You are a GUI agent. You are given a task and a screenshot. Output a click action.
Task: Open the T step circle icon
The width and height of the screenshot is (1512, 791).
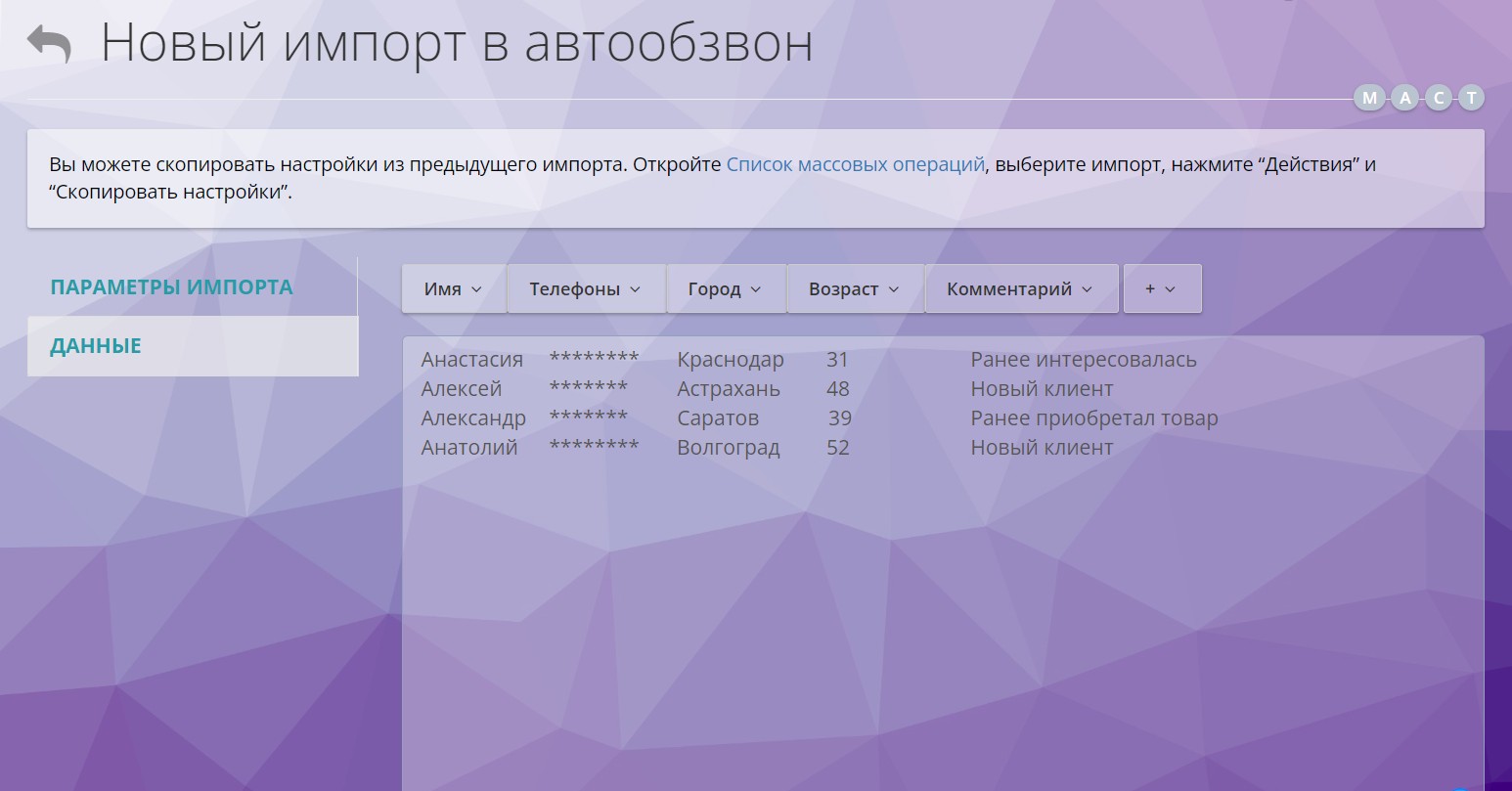coord(1471,97)
